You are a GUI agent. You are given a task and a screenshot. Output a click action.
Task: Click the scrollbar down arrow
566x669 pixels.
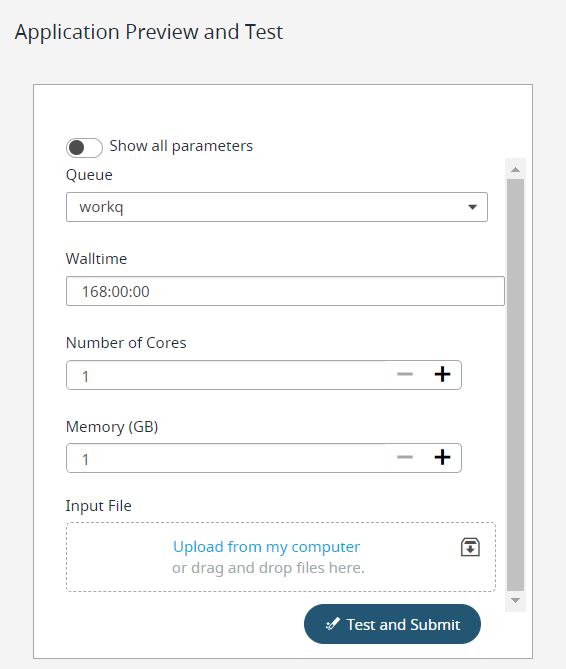pos(515,600)
